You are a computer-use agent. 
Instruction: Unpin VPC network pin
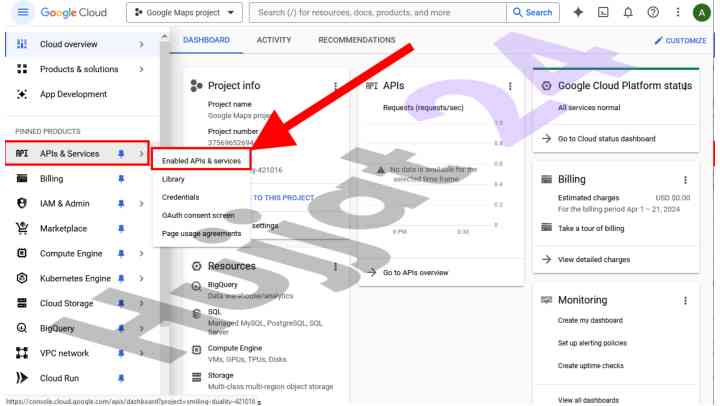tap(121, 353)
